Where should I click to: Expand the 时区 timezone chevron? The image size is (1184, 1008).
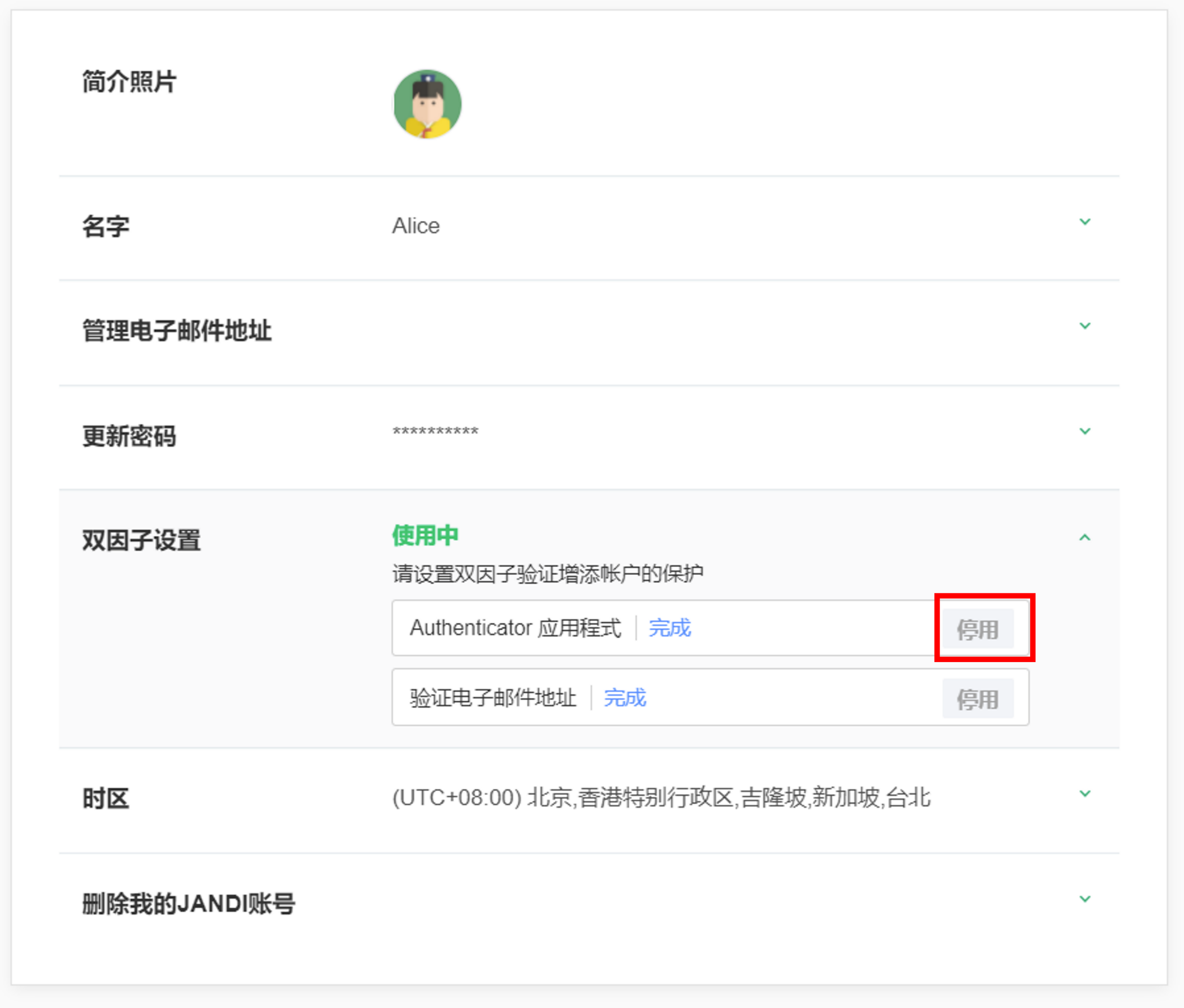point(1084,793)
